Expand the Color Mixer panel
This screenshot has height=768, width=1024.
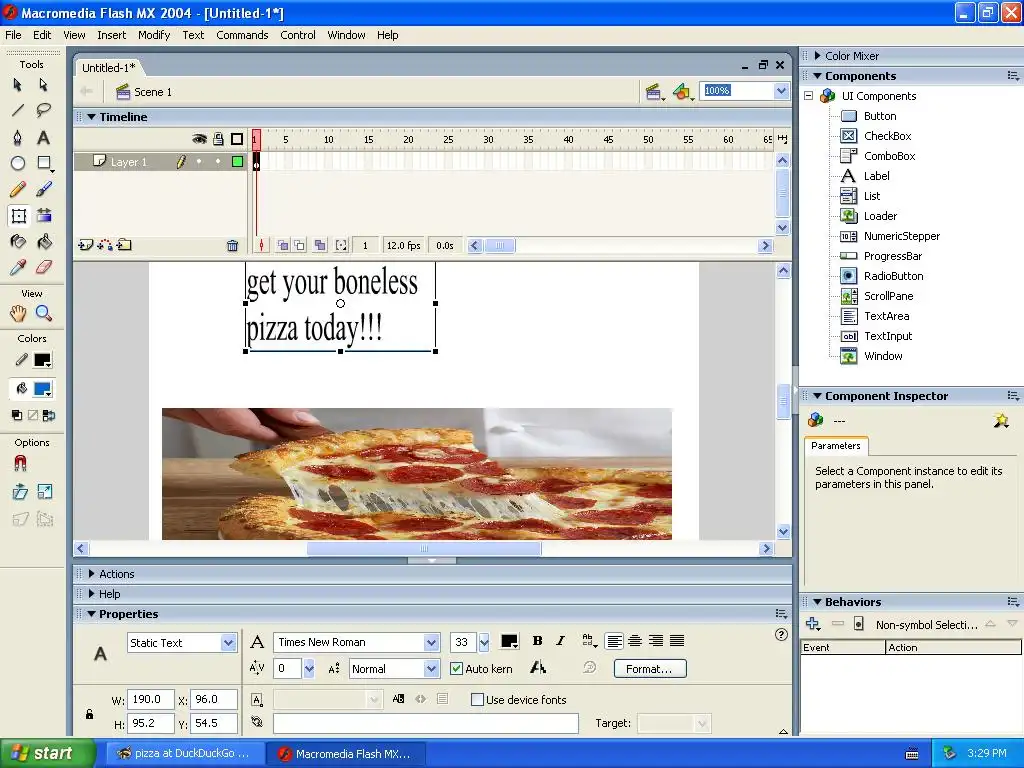coord(818,56)
